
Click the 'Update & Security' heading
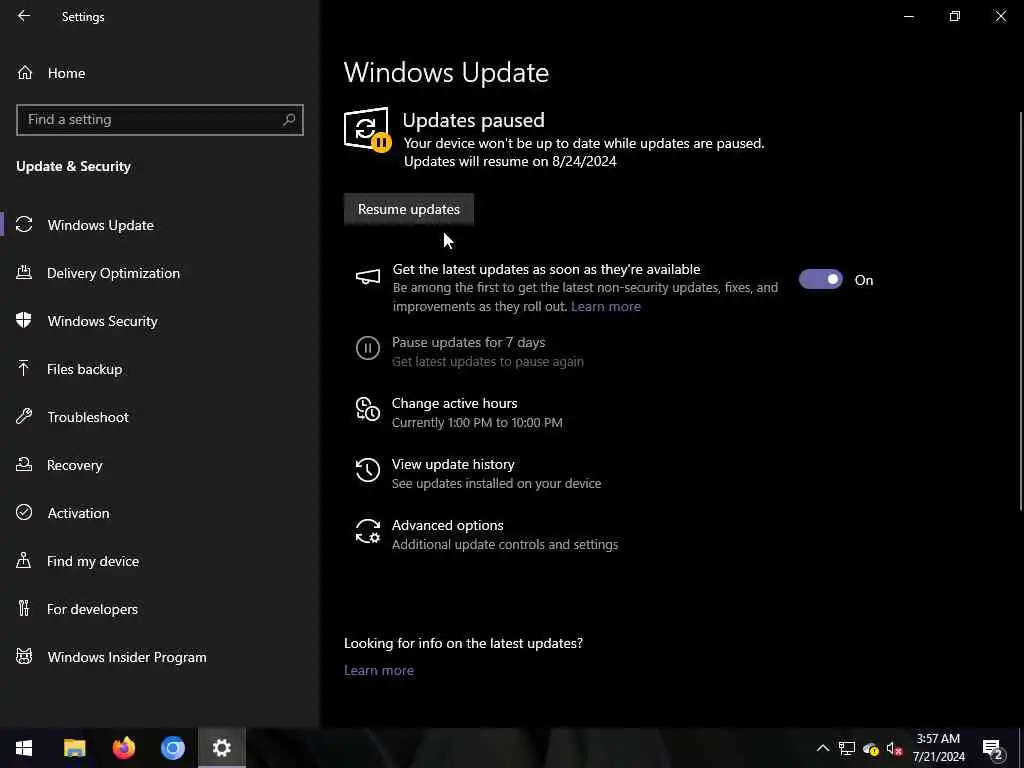pos(74,167)
